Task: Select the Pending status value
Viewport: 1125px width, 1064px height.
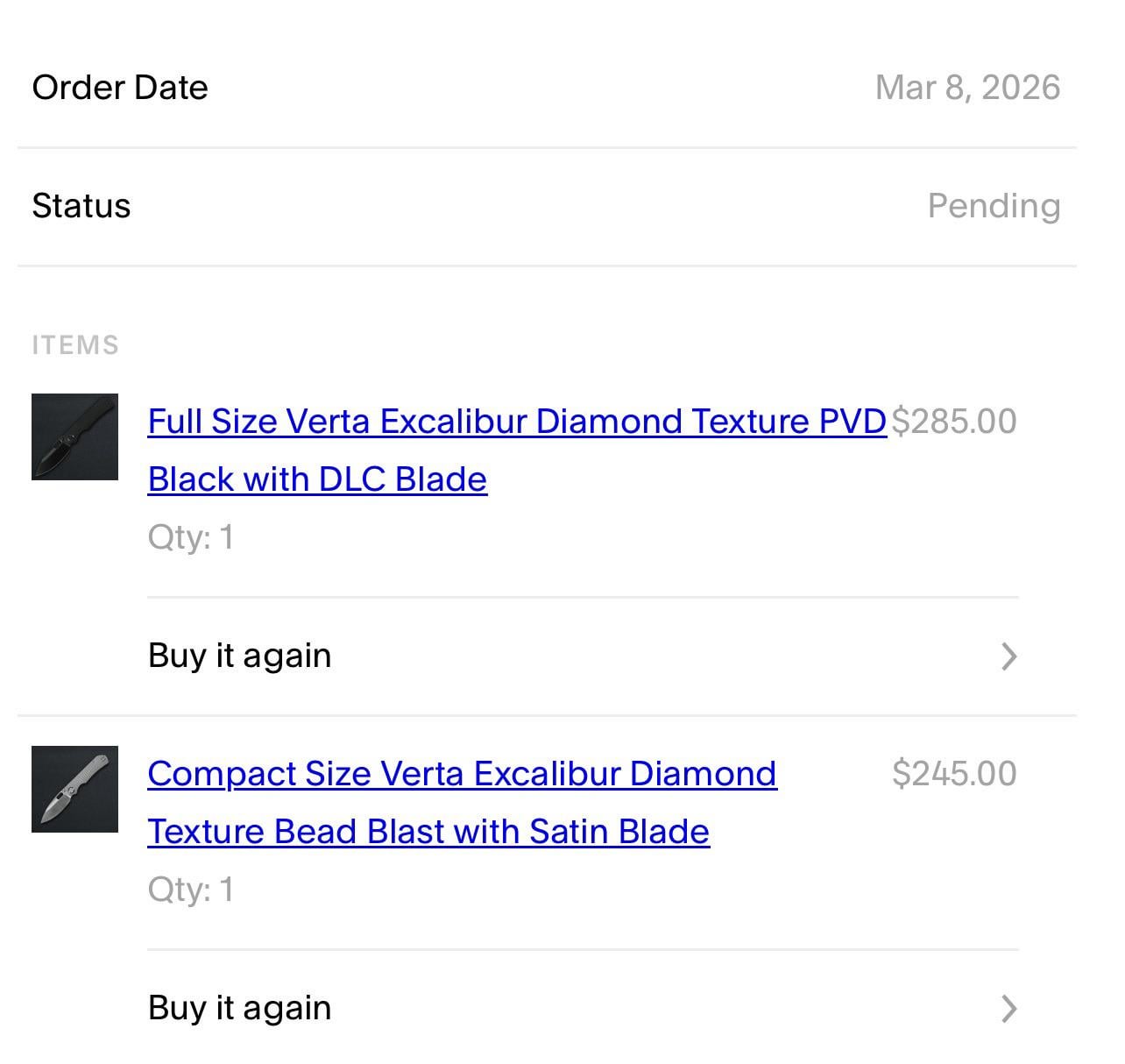Action: pyautogui.click(x=994, y=206)
